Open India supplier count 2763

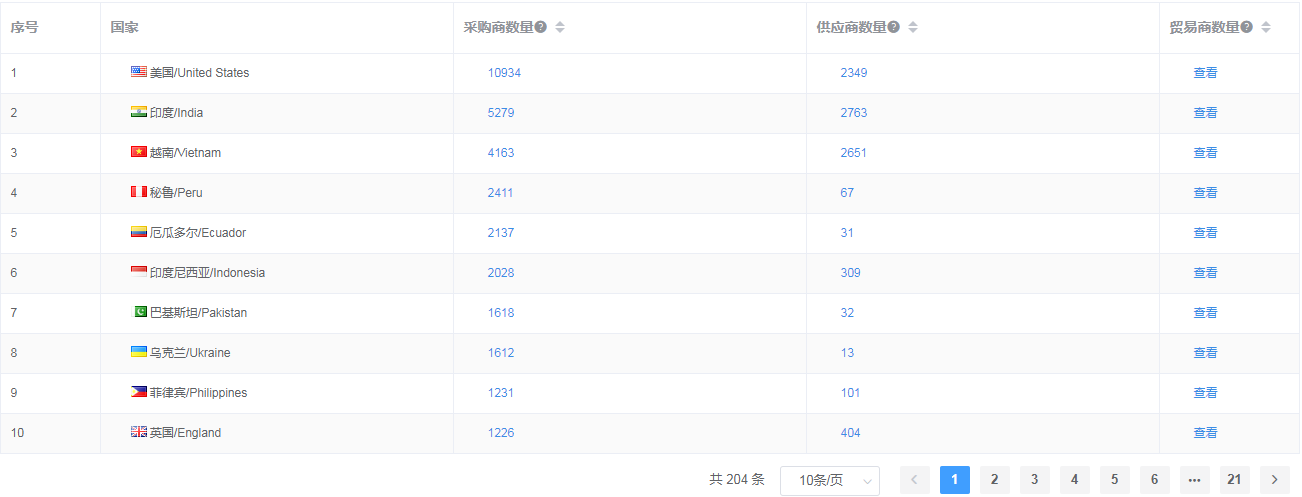(854, 113)
